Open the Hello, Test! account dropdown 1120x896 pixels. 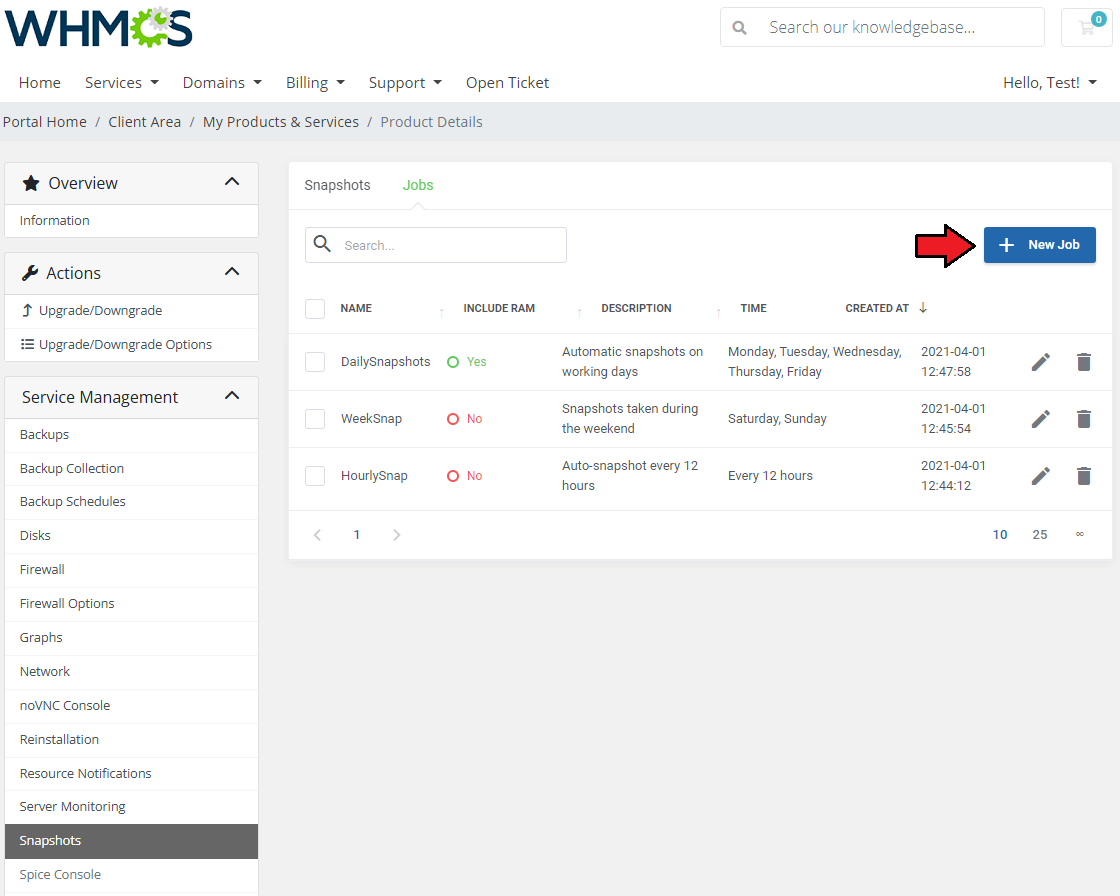[x=1049, y=83]
